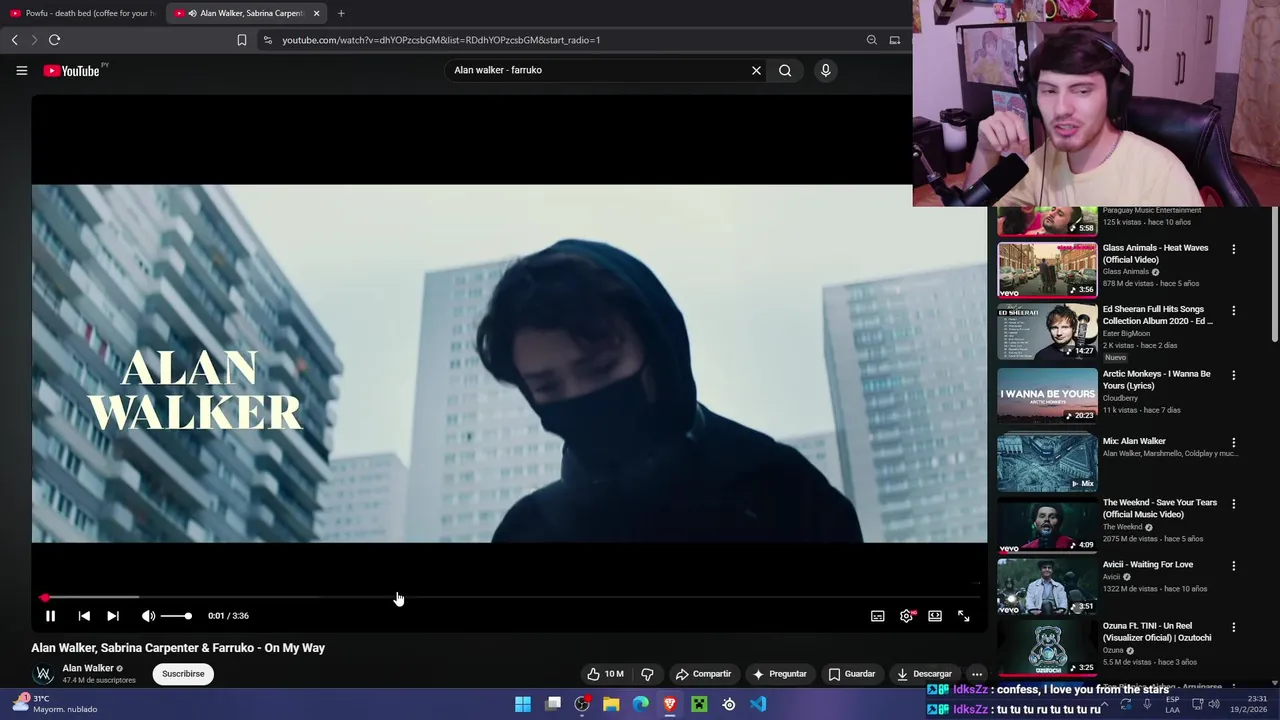Play the I Wanna Be Yours lyrics thumbnail
The width and height of the screenshot is (1280, 720).
pos(1047,395)
